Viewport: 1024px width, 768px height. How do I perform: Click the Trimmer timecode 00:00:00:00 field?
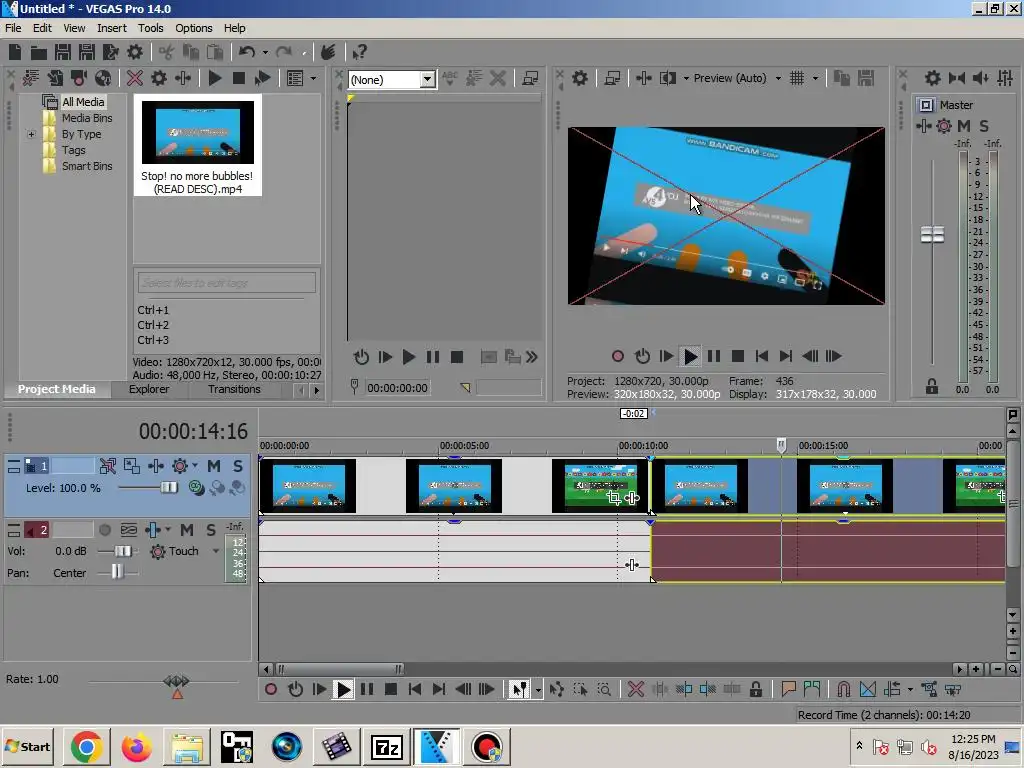click(x=397, y=388)
